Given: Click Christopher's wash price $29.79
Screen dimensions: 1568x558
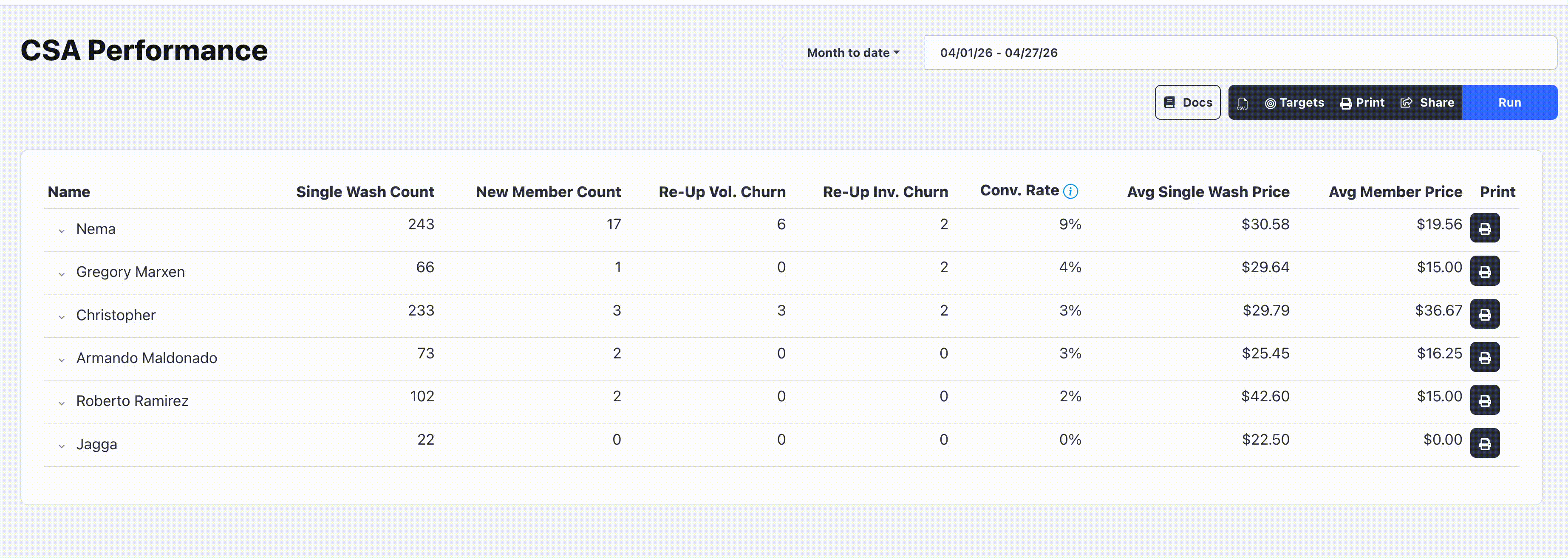Looking at the screenshot, I should tap(1266, 310).
